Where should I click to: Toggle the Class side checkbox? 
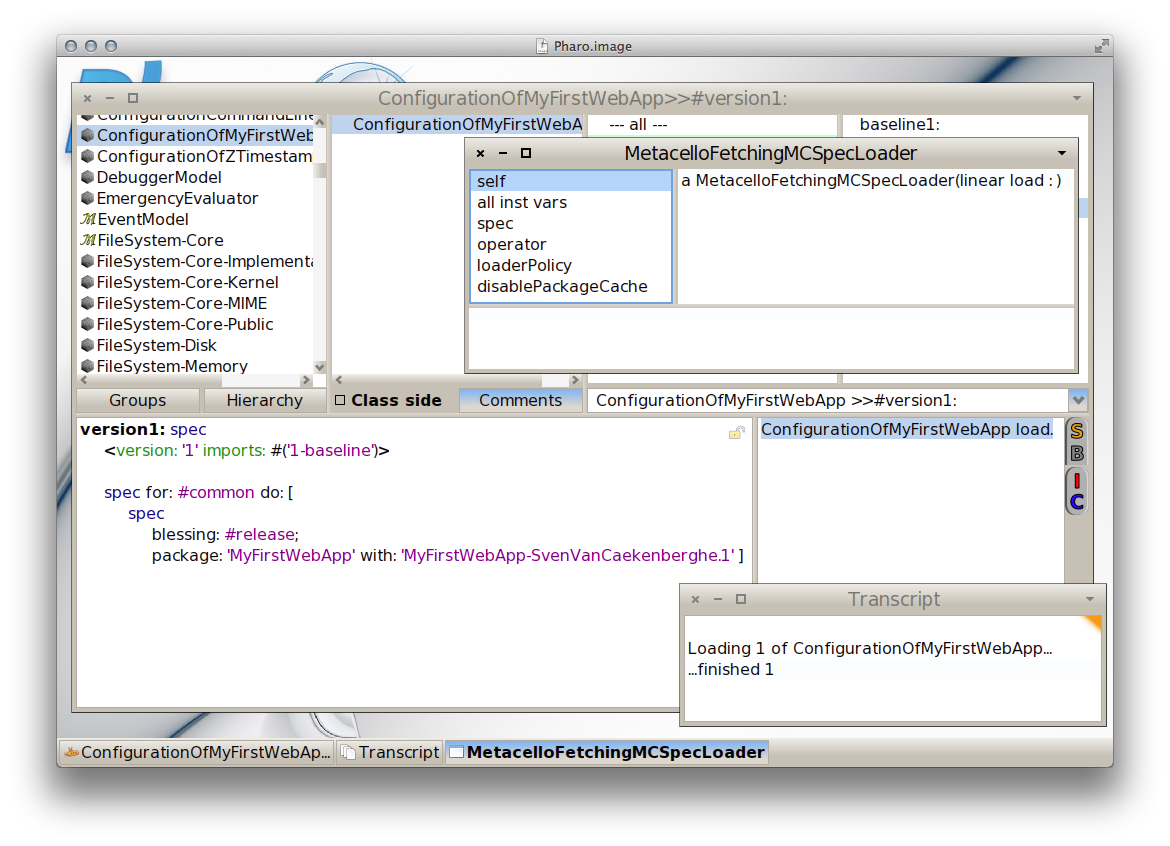[x=340, y=401]
